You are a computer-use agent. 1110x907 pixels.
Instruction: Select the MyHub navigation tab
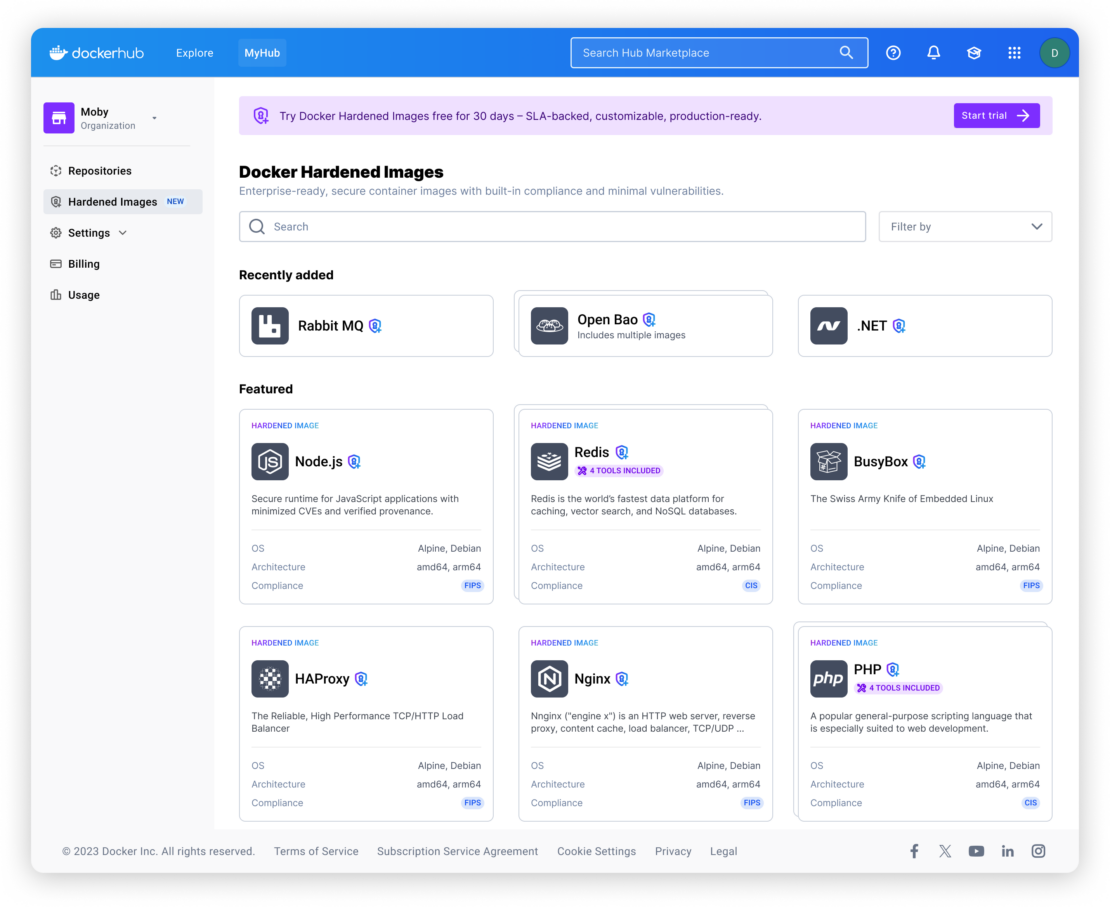point(261,52)
